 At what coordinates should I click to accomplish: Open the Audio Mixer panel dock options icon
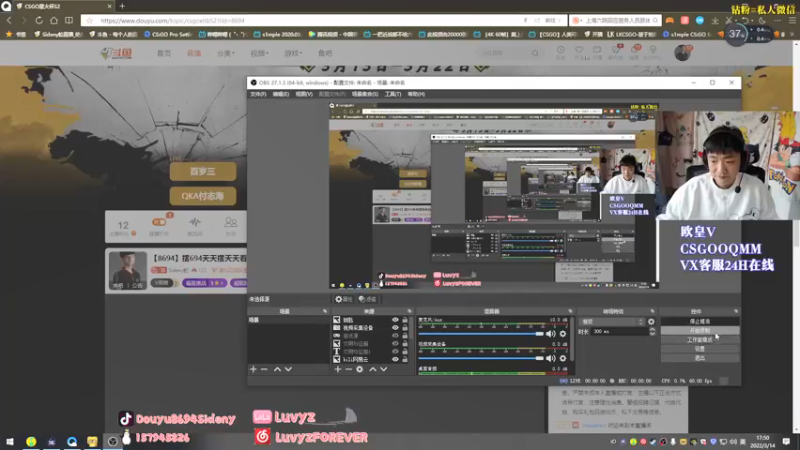(x=570, y=311)
